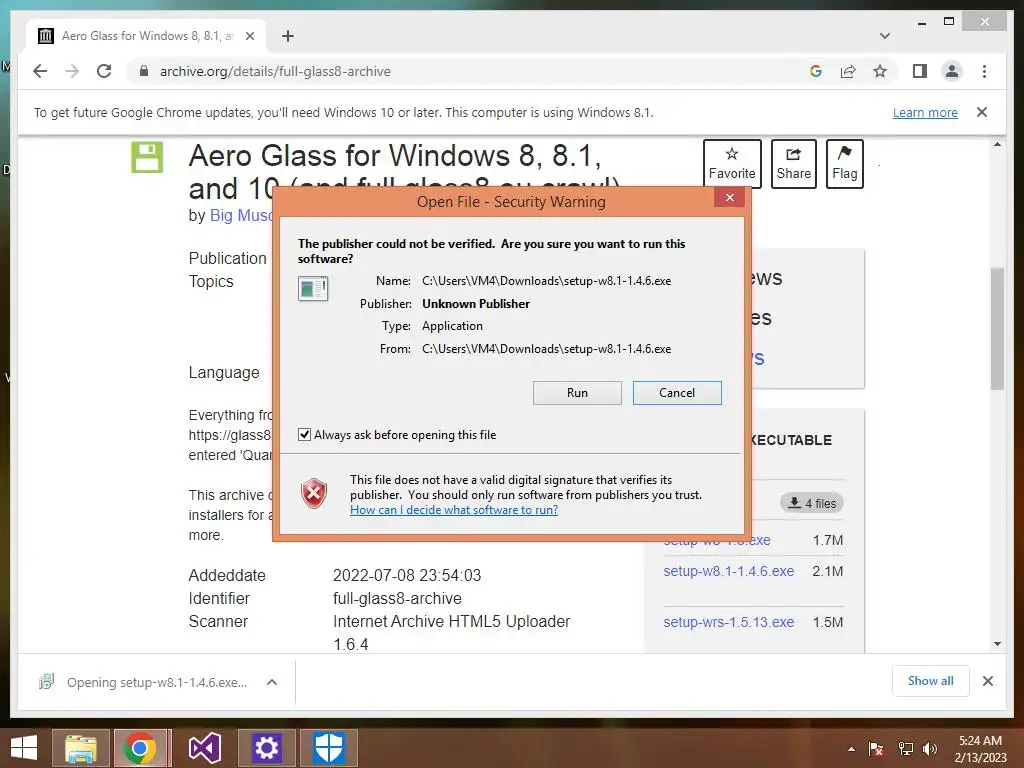The image size is (1024, 768).
Task: Uncheck Always ask before opening this file
Action: [304, 434]
